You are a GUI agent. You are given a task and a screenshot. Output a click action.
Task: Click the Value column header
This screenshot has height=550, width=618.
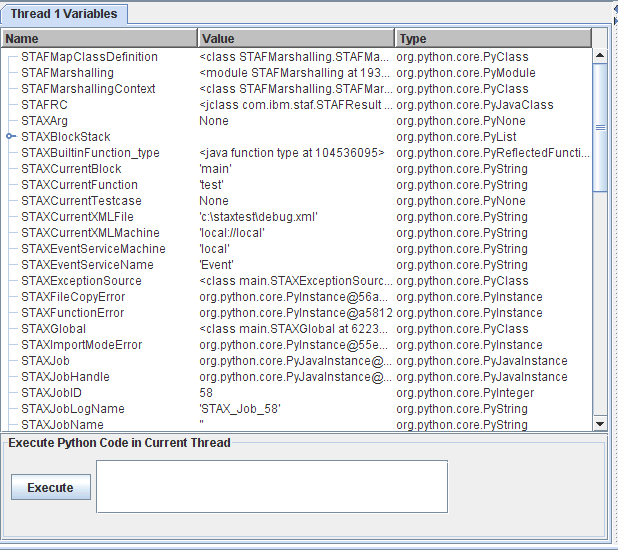(296, 39)
